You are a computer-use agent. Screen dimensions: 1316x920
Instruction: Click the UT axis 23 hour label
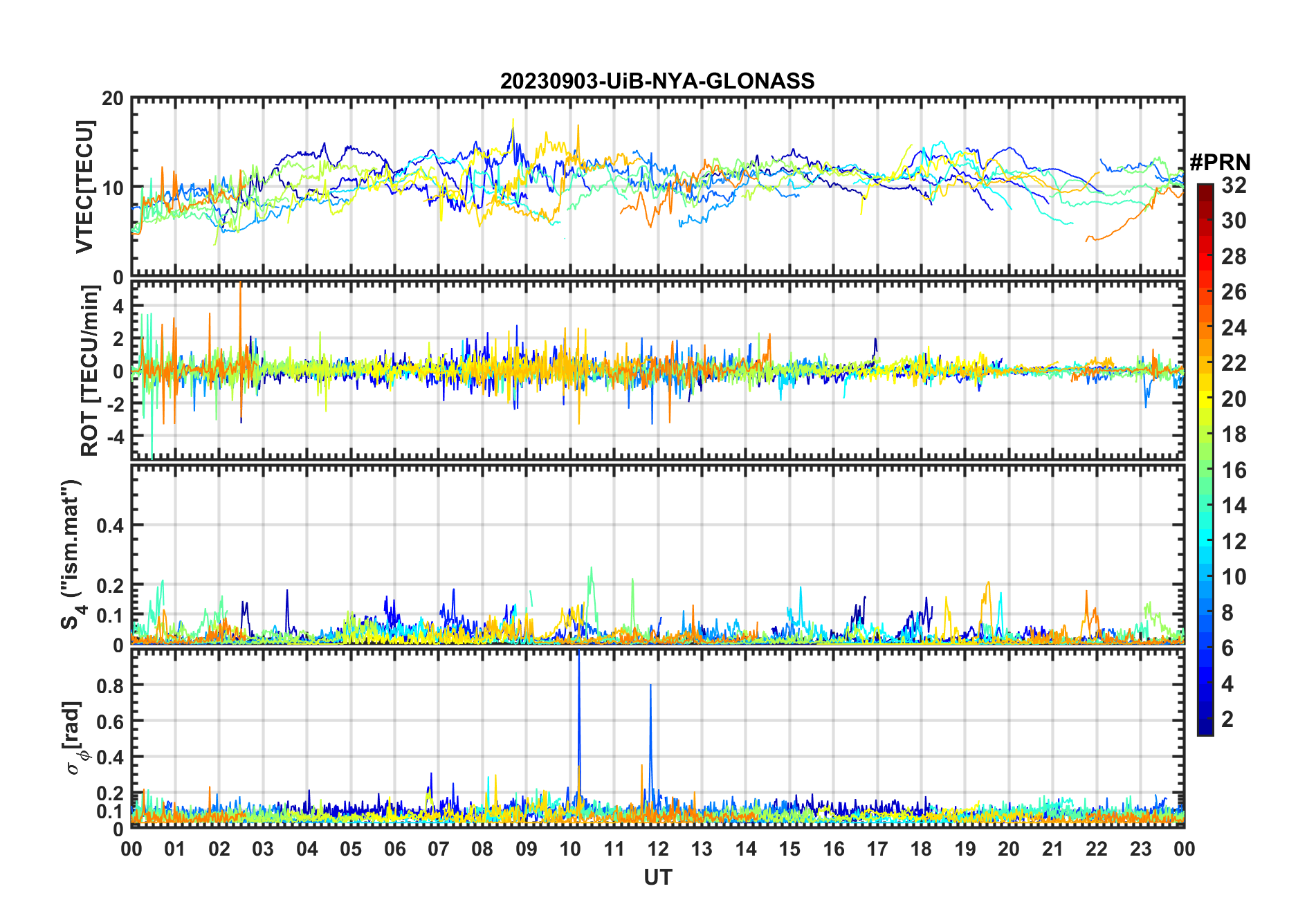click(x=1140, y=849)
